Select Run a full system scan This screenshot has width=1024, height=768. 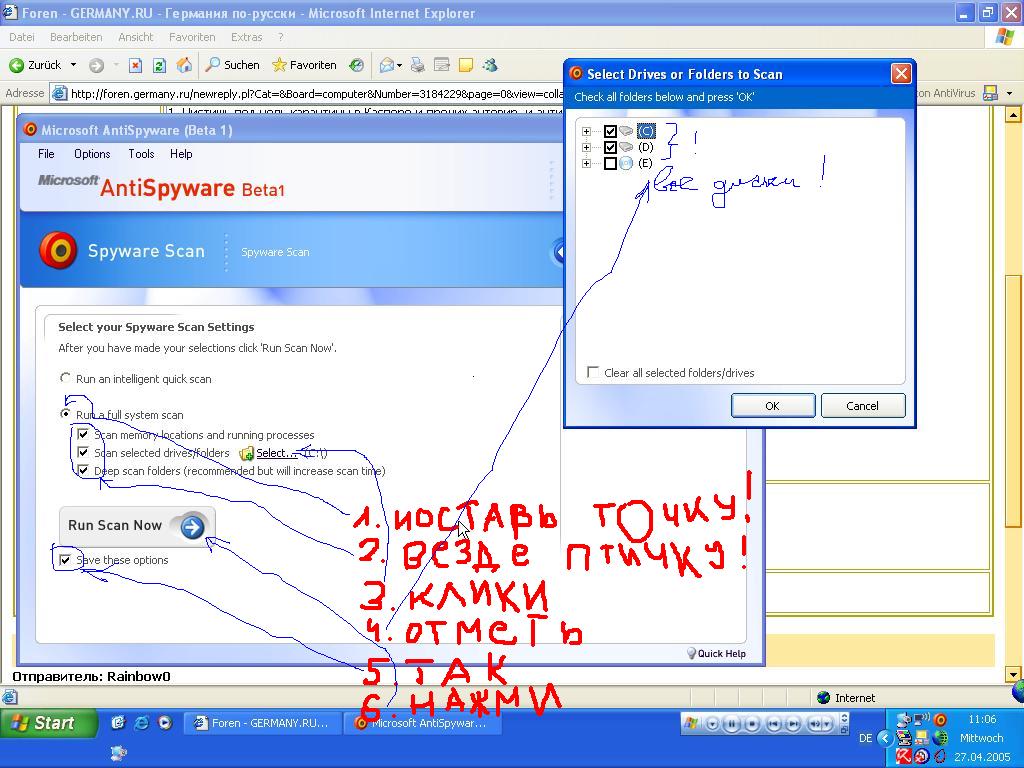tap(65, 414)
